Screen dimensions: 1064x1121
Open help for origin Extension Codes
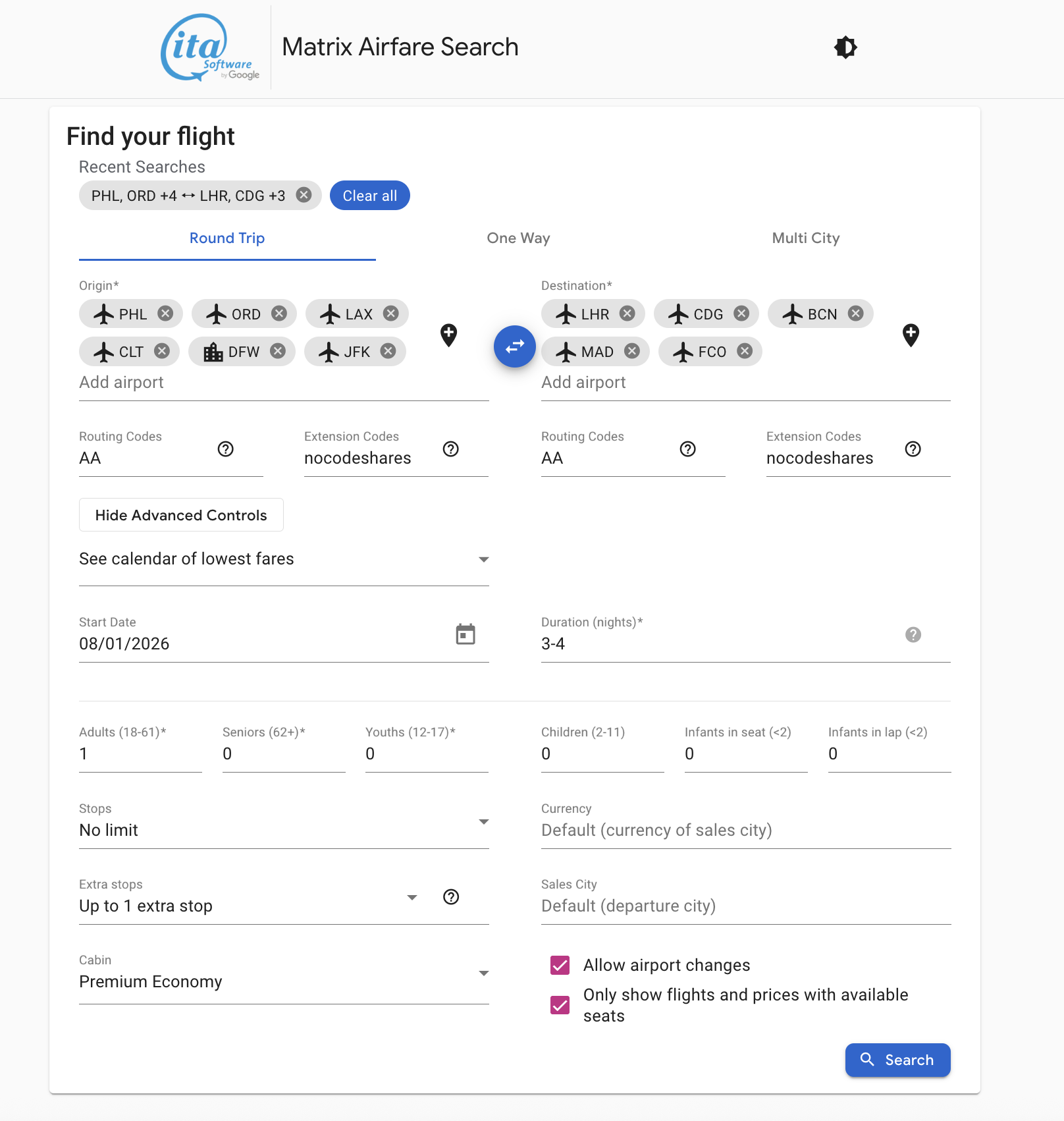[451, 449]
